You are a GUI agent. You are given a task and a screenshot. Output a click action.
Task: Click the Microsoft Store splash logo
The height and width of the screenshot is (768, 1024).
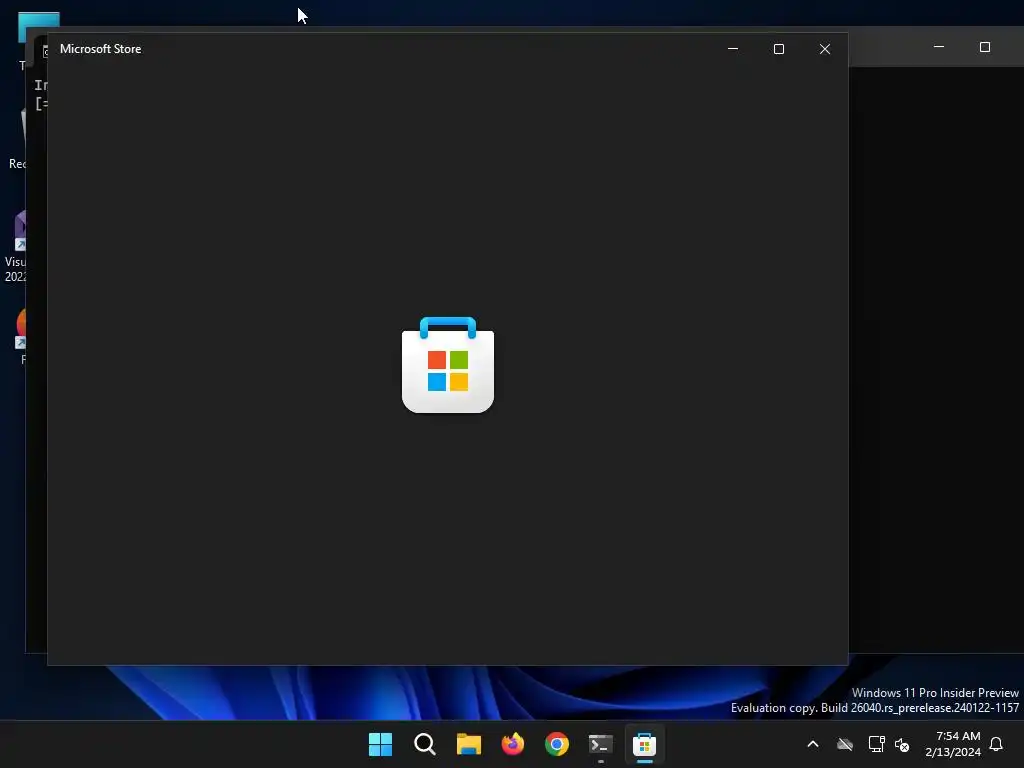[x=448, y=365]
